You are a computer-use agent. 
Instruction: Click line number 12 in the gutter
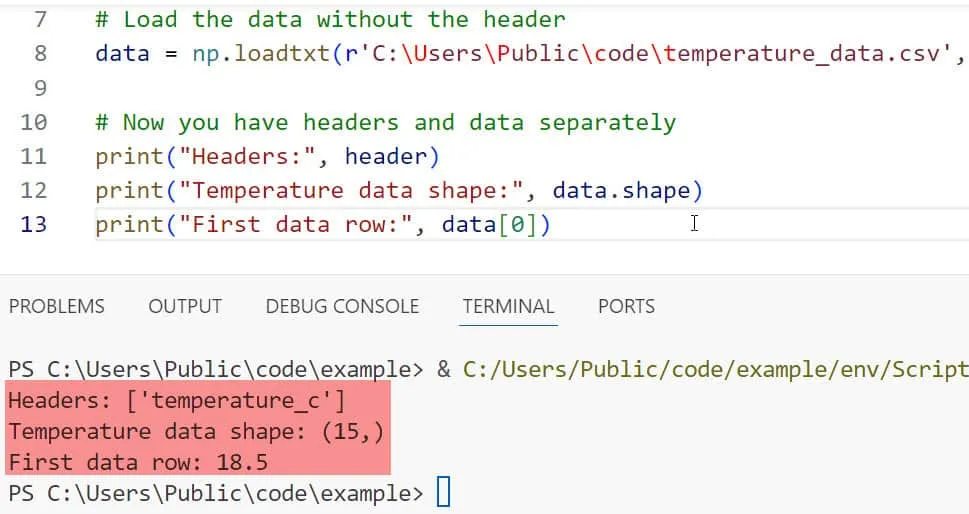(34, 190)
